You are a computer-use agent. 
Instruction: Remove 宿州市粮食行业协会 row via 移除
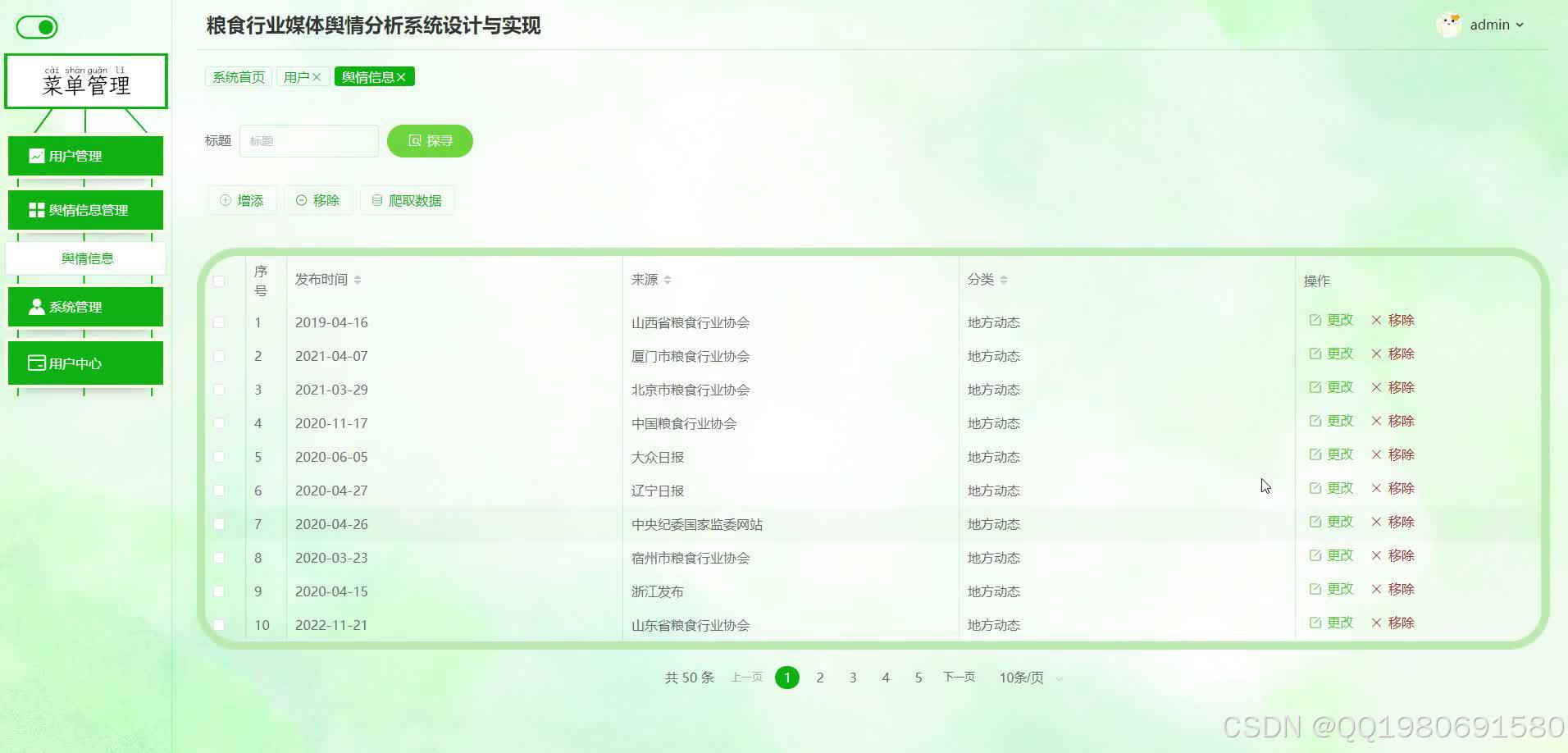point(1393,555)
